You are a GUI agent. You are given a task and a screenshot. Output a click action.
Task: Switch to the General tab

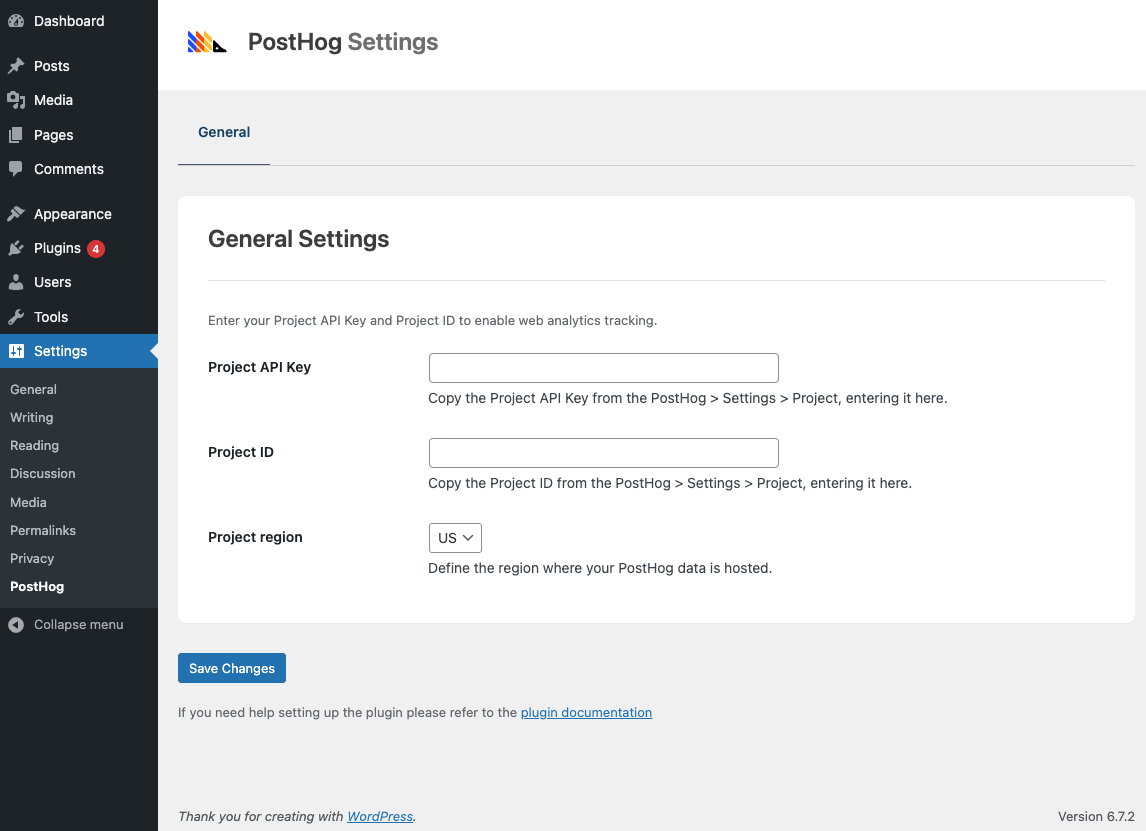224,132
